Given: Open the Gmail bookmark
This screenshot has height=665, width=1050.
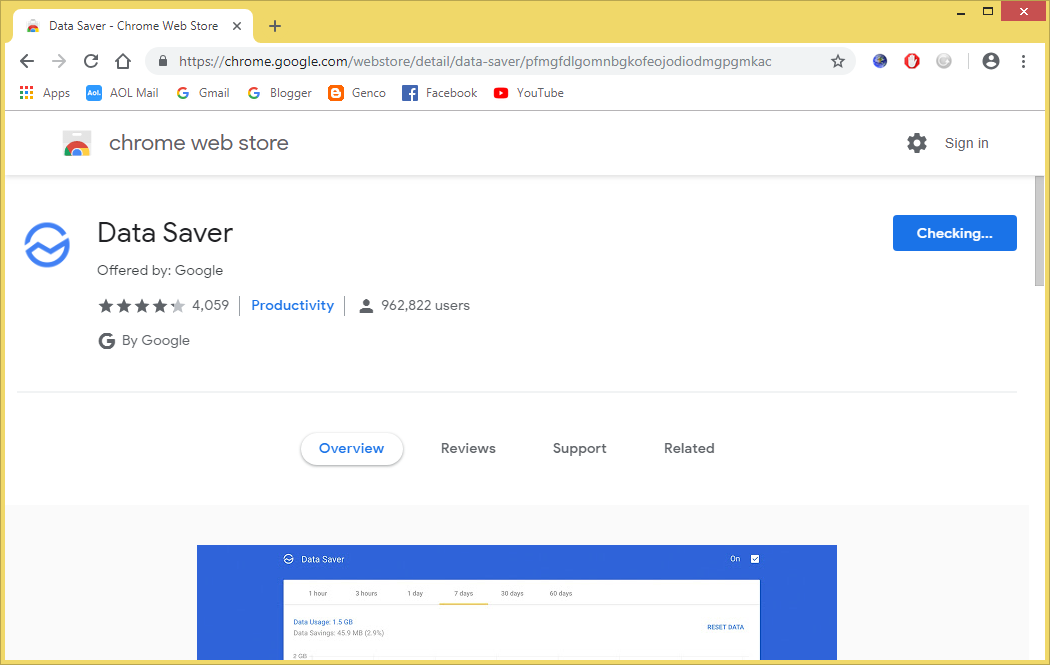Looking at the screenshot, I should click(x=203, y=92).
